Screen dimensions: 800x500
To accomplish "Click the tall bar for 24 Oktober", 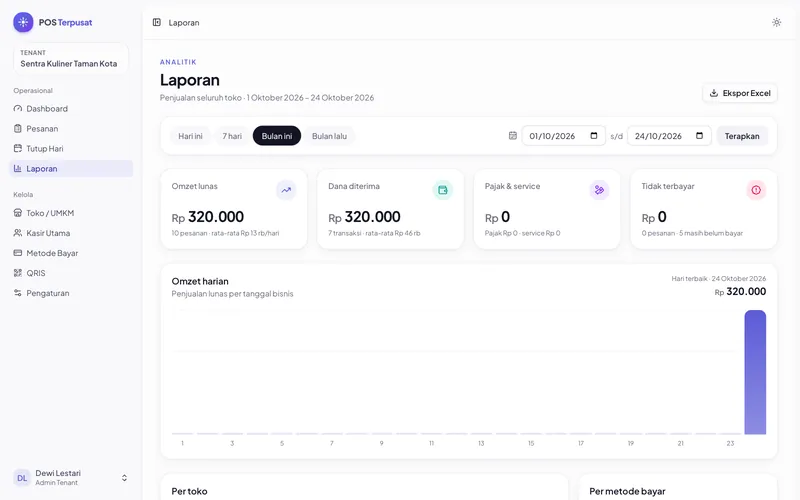I will coord(755,372).
